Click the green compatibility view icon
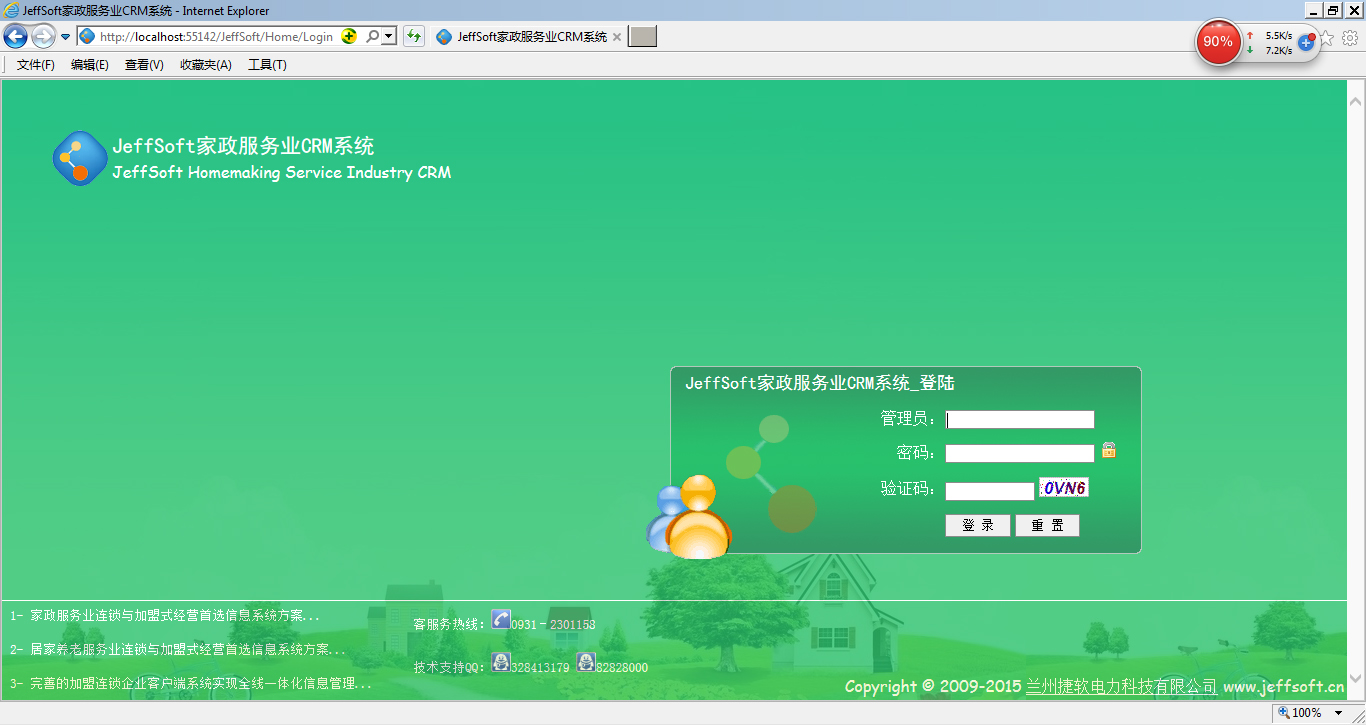 tap(349, 36)
